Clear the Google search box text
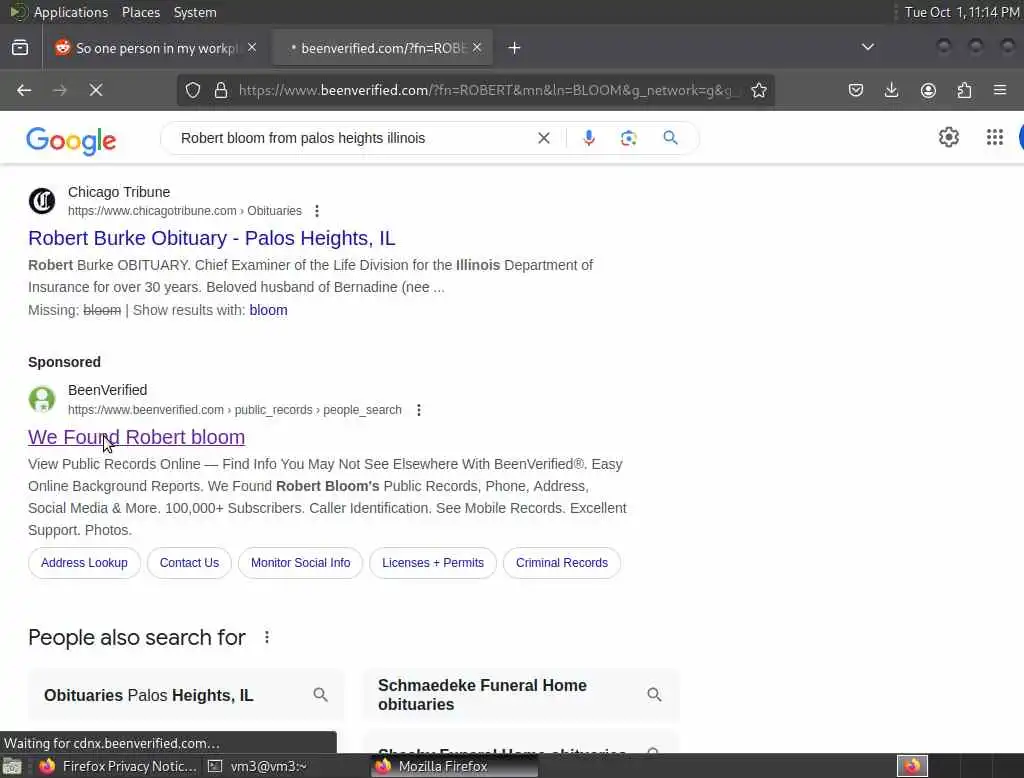Viewport: 1024px width, 778px height. (543, 138)
